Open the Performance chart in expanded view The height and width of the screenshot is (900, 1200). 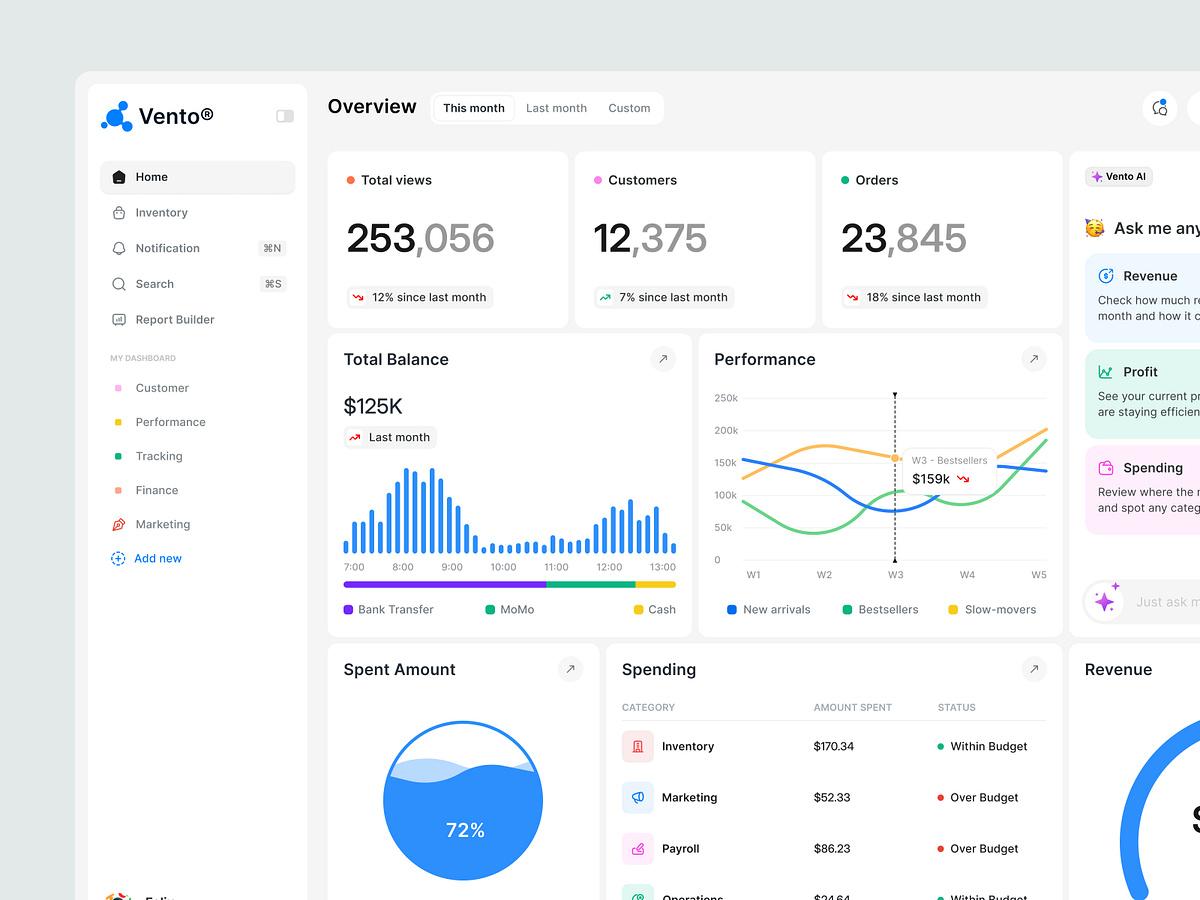(x=1033, y=359)
